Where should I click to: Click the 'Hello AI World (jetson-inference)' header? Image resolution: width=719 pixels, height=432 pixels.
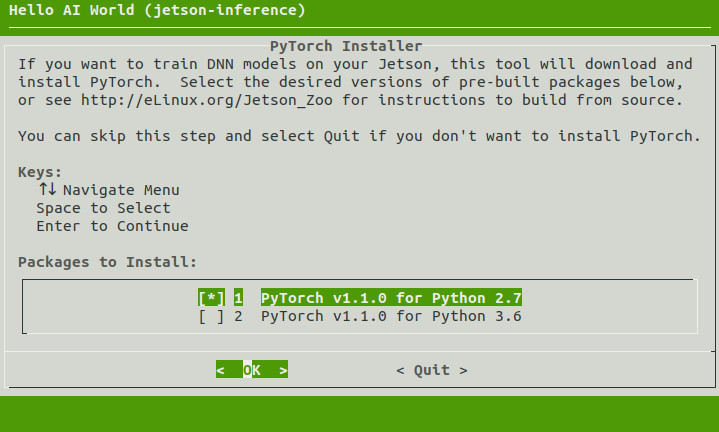coord(157,10)
